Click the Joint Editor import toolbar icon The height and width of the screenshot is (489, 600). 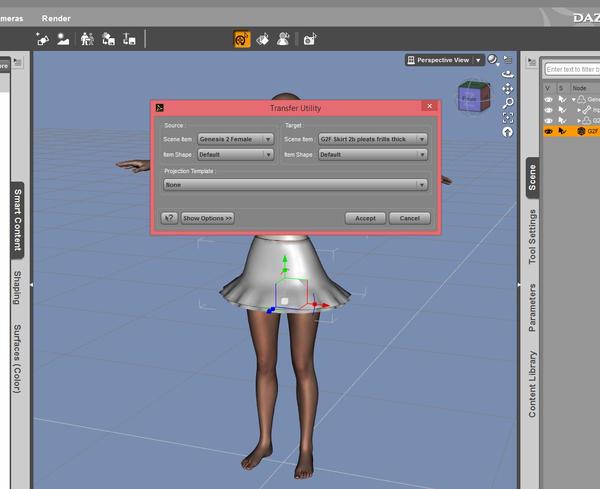point(129,39)
